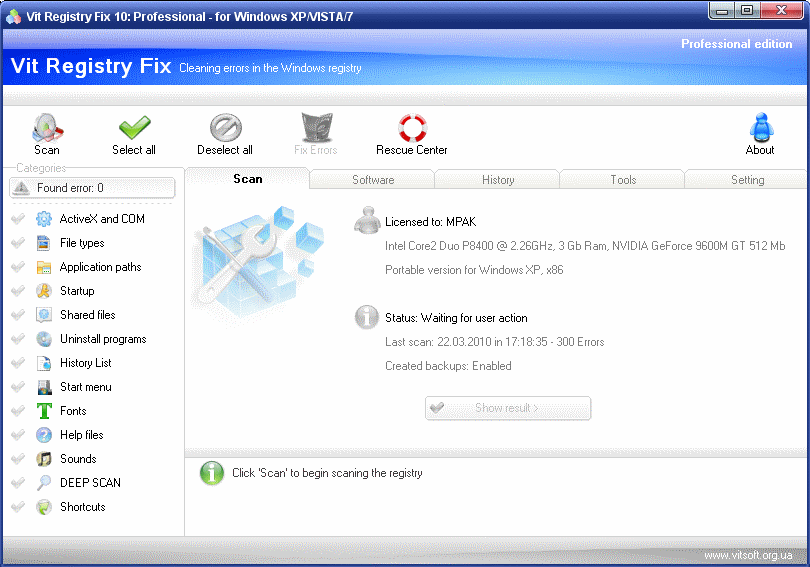Close the Vit Registry Fix window
Viewport: 810px width, 567px height.
coord(782,10)
